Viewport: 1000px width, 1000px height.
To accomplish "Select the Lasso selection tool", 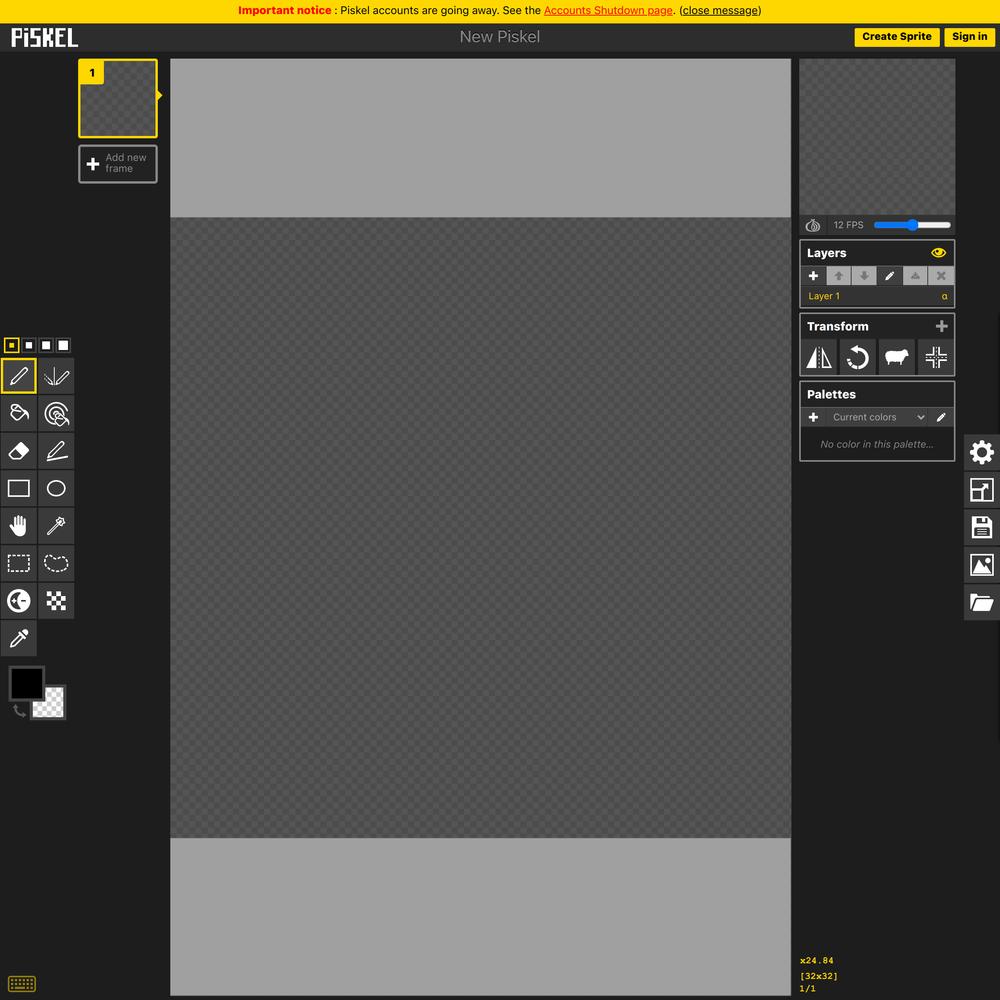I will coord(56,563).
